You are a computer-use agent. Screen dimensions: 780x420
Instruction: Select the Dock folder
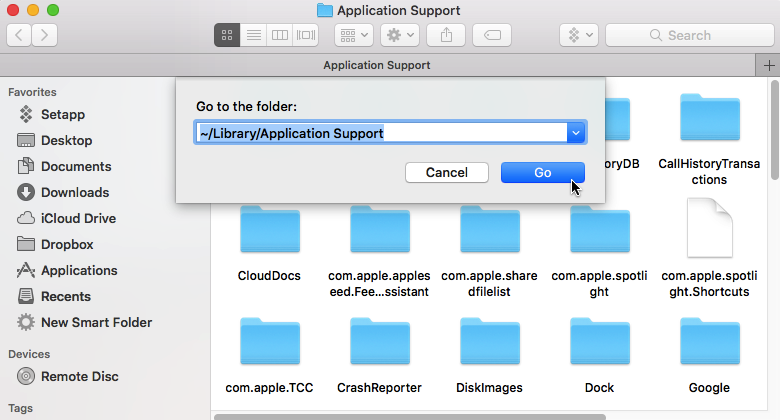(599, 355)
